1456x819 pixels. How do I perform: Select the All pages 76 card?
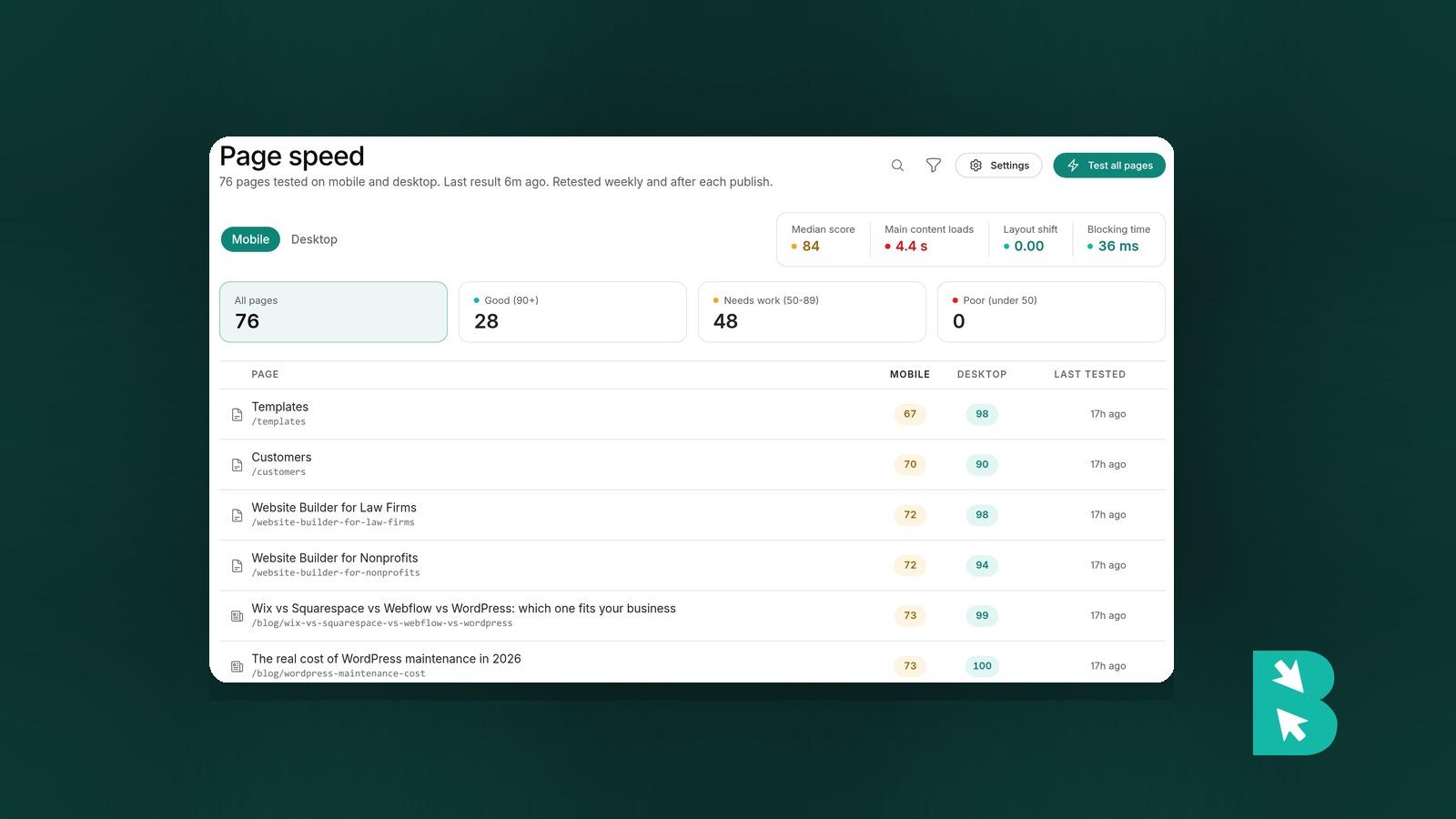click(333, 312)
